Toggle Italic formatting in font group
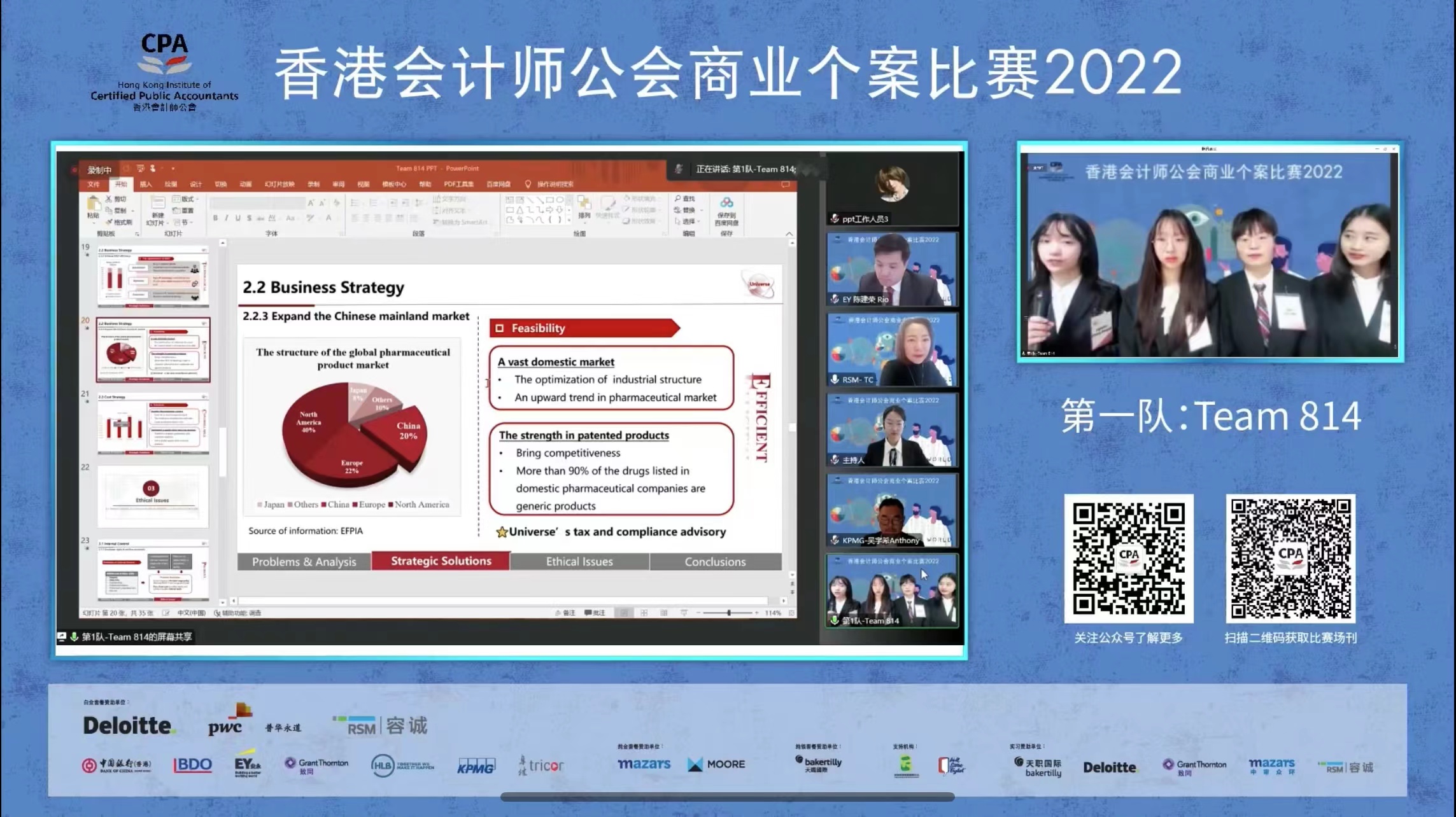The image size is (1456, 817). [x=227, y=218]
